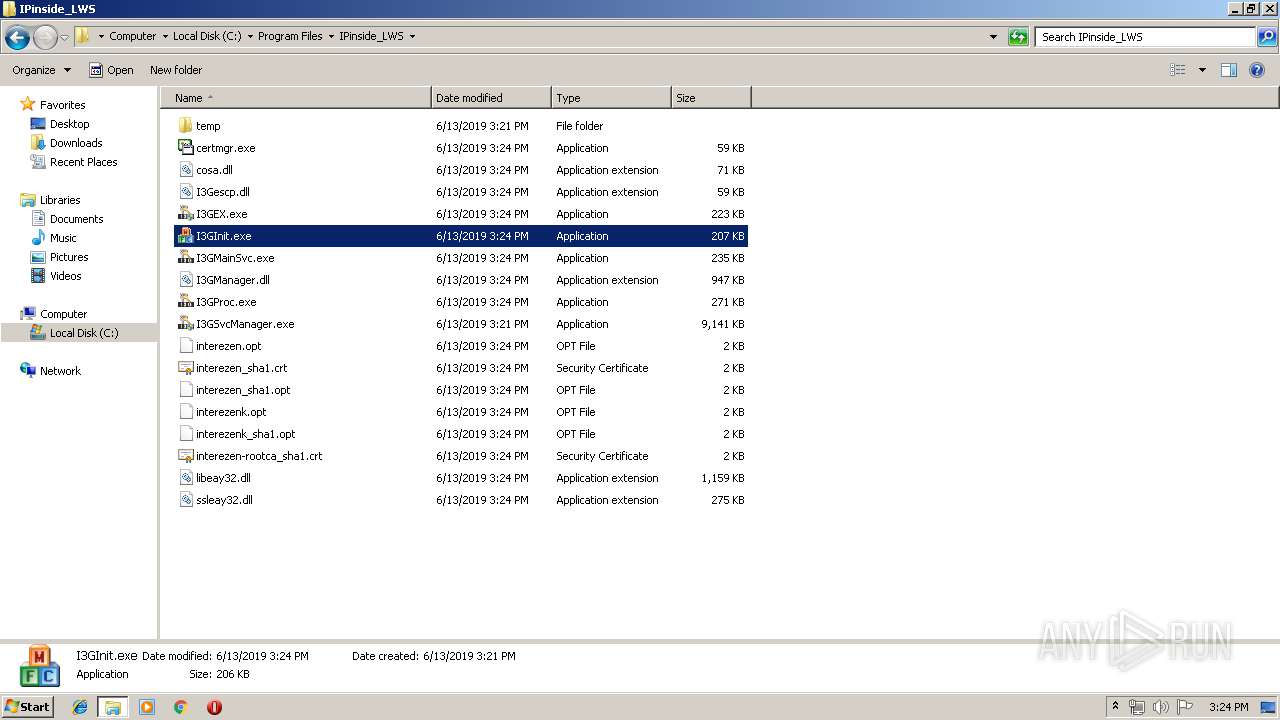
Task: Select Music library
Action: pos(63,238)
